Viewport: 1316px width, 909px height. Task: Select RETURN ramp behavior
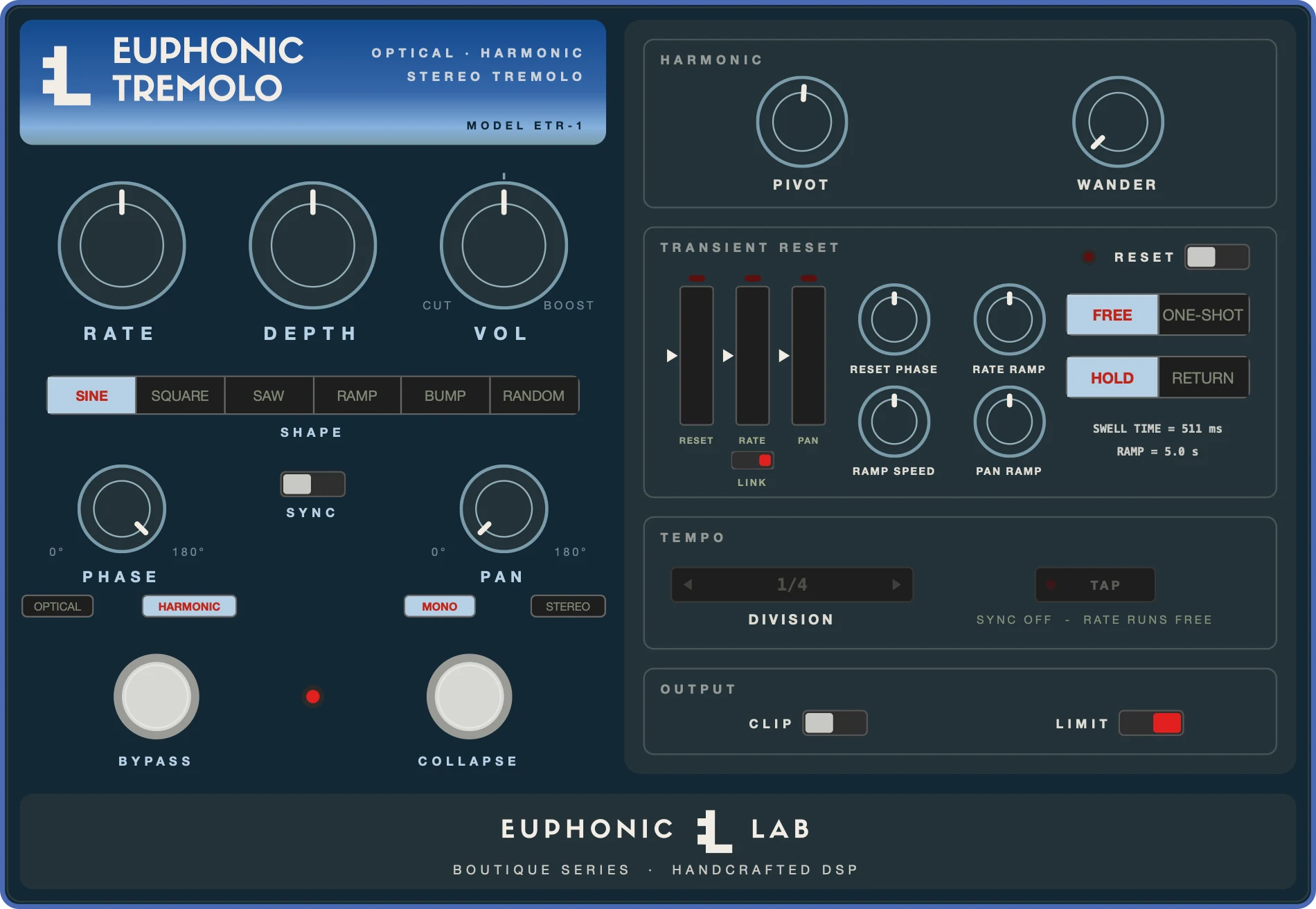pyautogui.click(x=1203, y=378)
